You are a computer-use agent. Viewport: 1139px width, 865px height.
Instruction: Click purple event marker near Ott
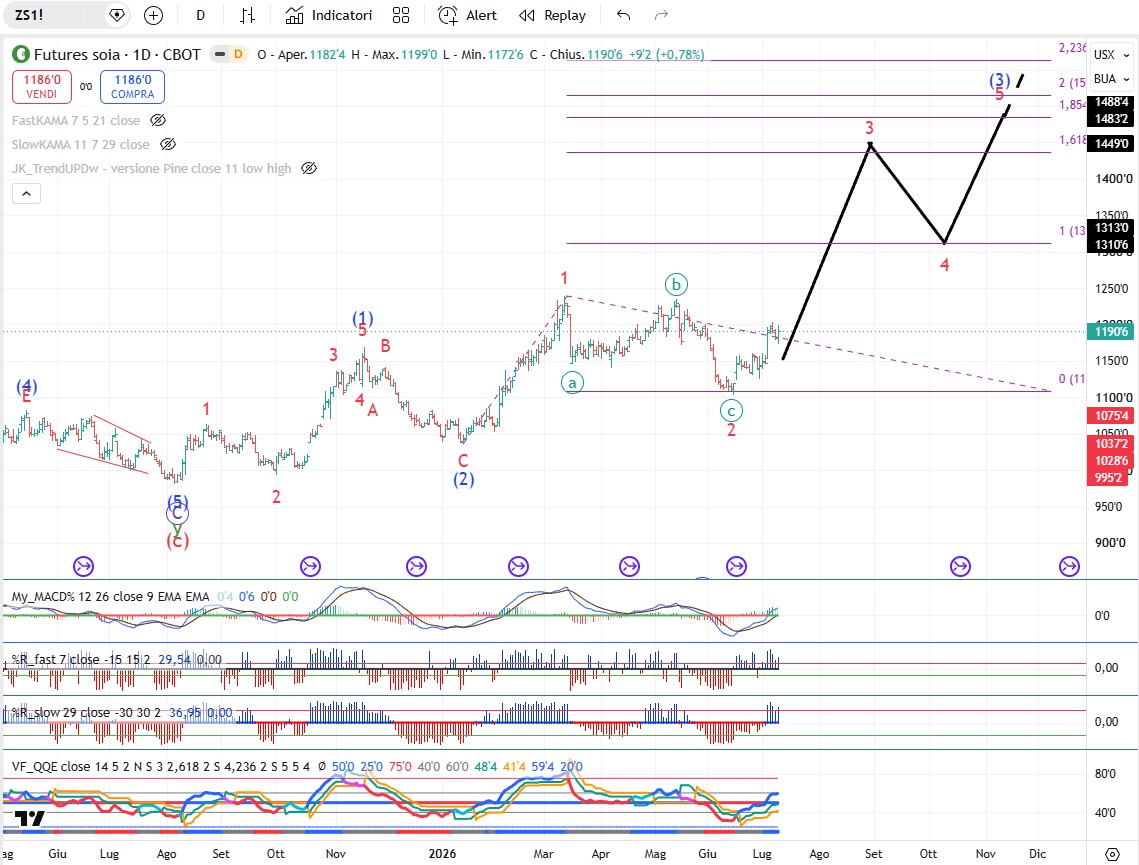310,566
